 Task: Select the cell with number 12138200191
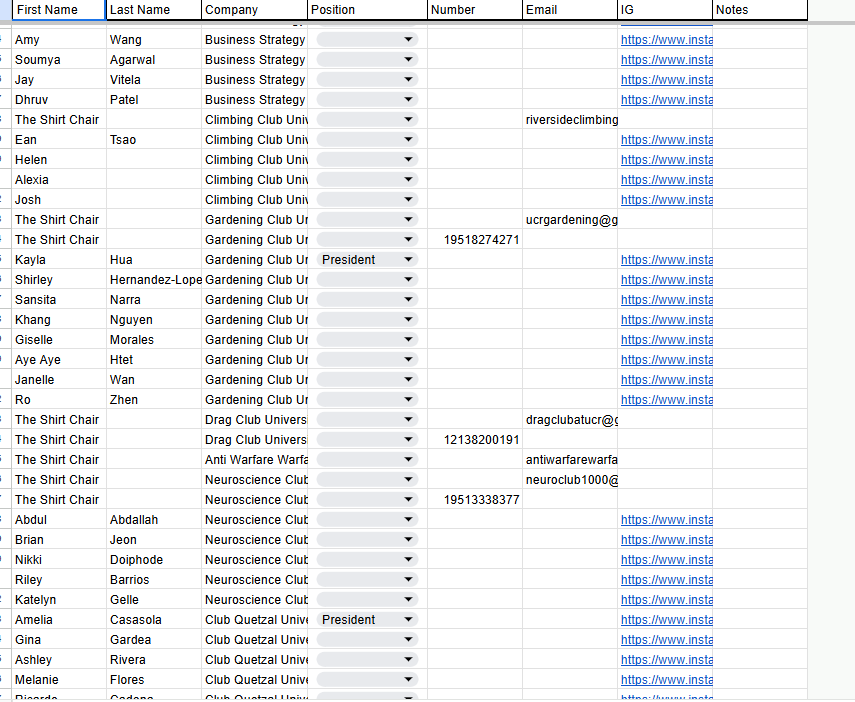475,440
